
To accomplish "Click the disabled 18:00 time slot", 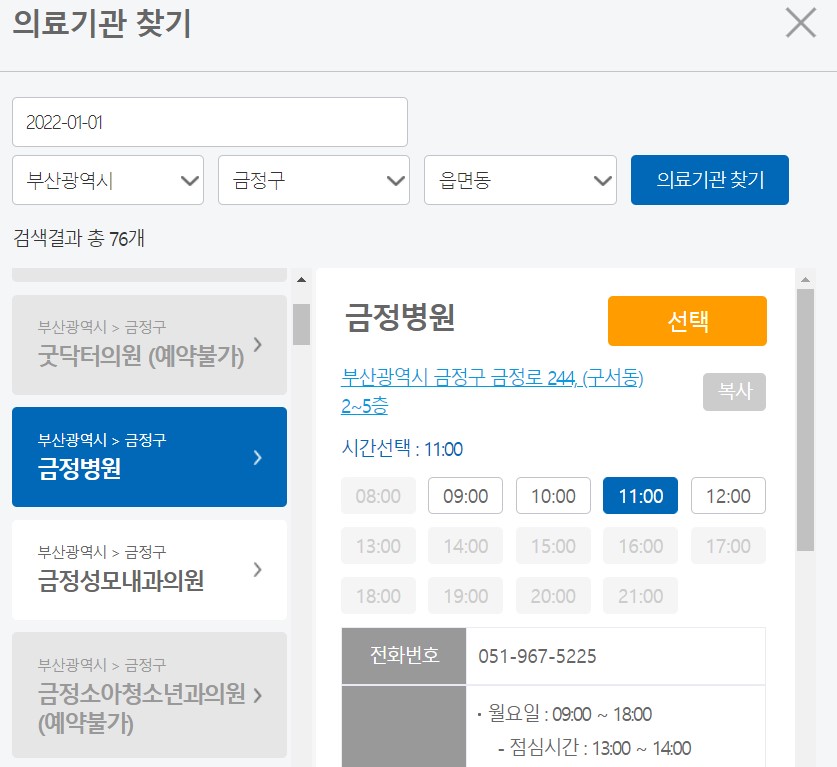I will tap(378, 595).
